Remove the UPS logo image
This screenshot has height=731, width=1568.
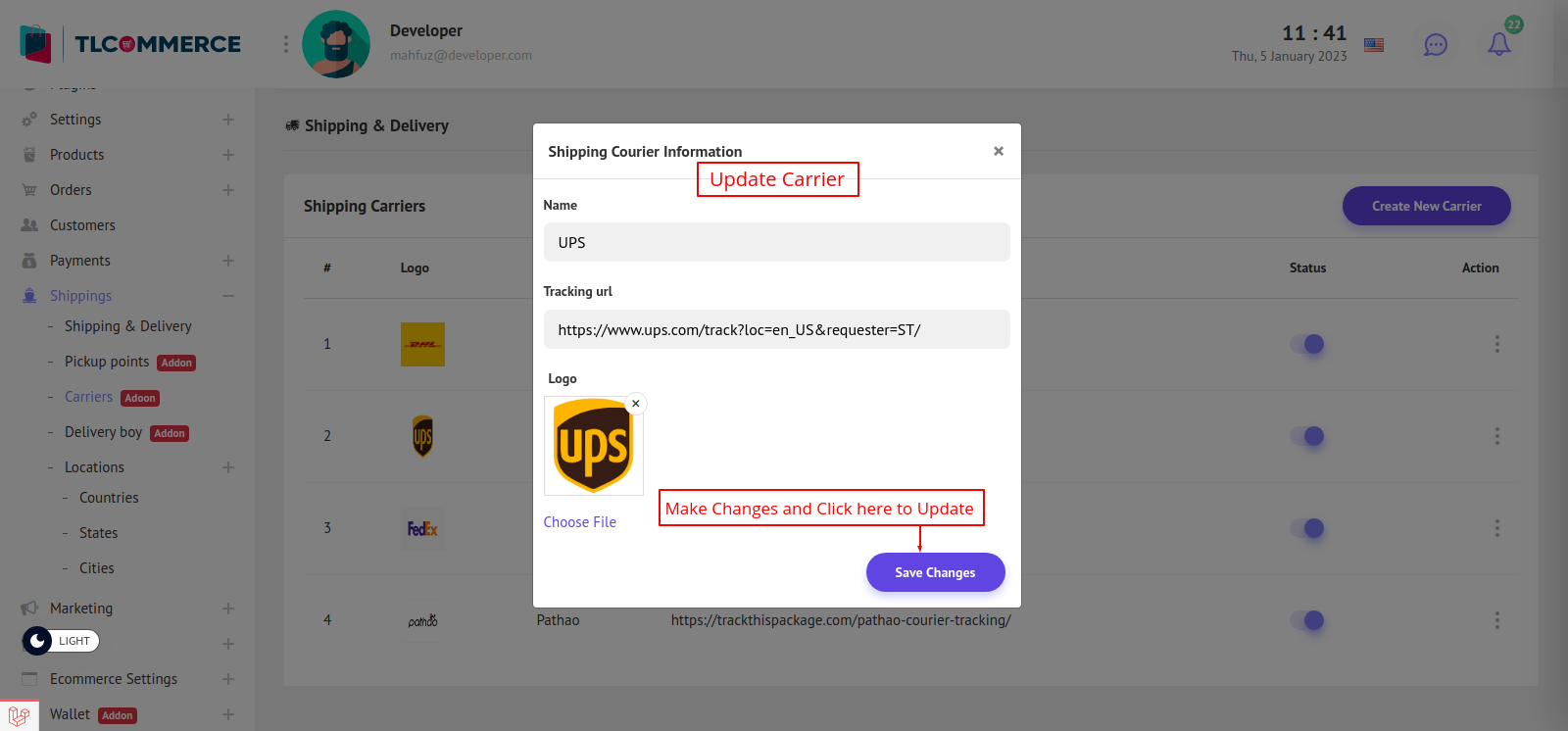636,404
